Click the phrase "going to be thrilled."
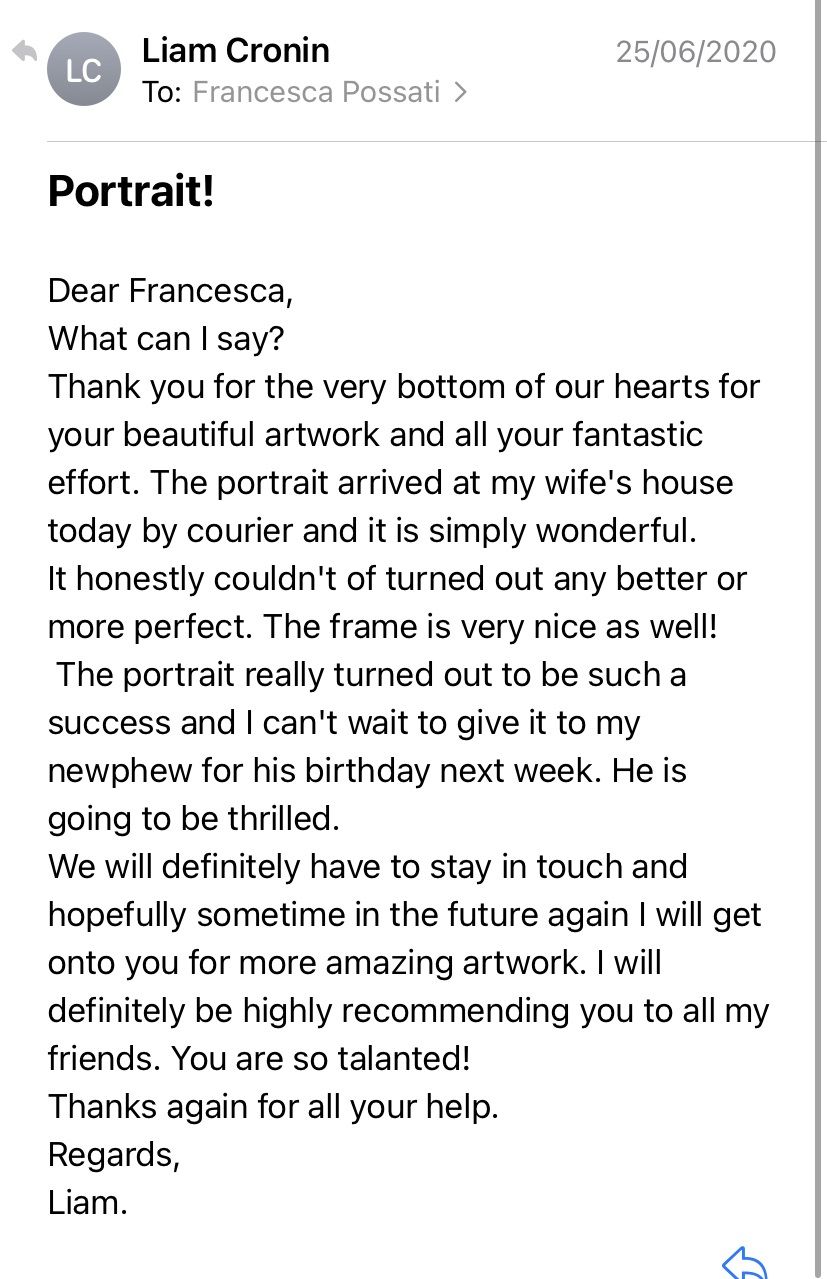The height and width of the screenshot is (1279, 827). click(194, 819)
